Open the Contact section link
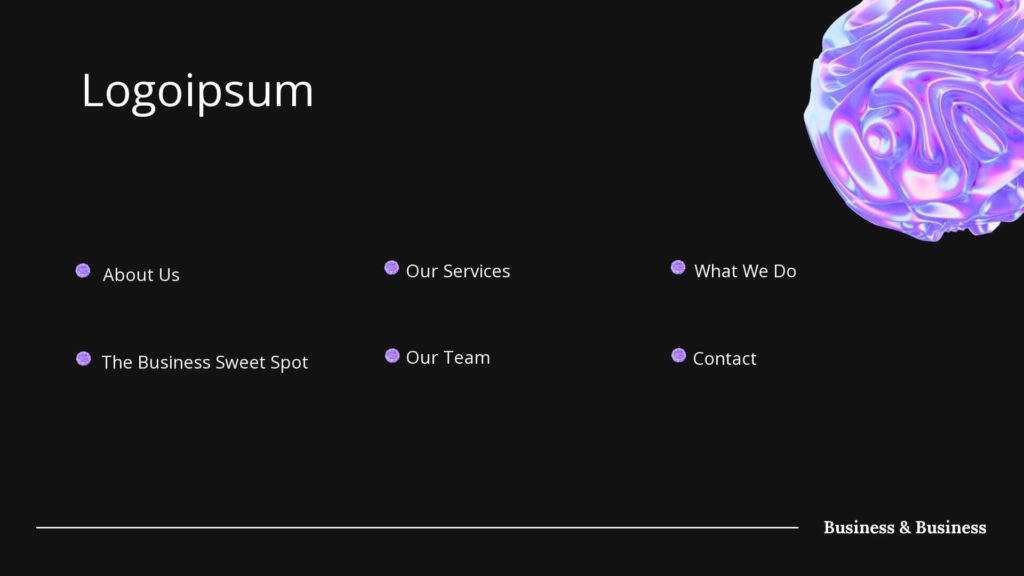 (x=724, y=359)
